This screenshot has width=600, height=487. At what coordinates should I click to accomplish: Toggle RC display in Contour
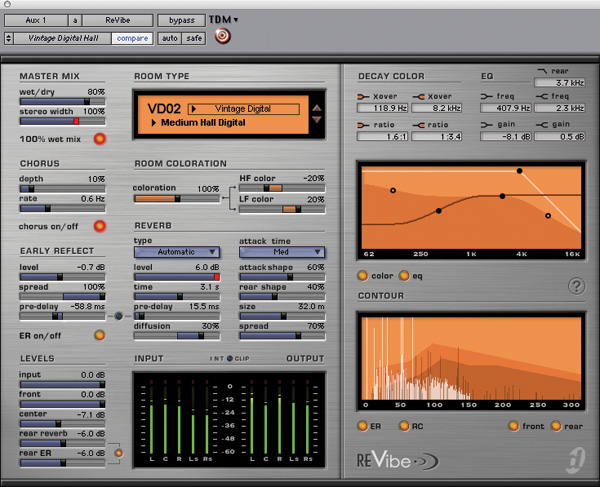(404, 426)
